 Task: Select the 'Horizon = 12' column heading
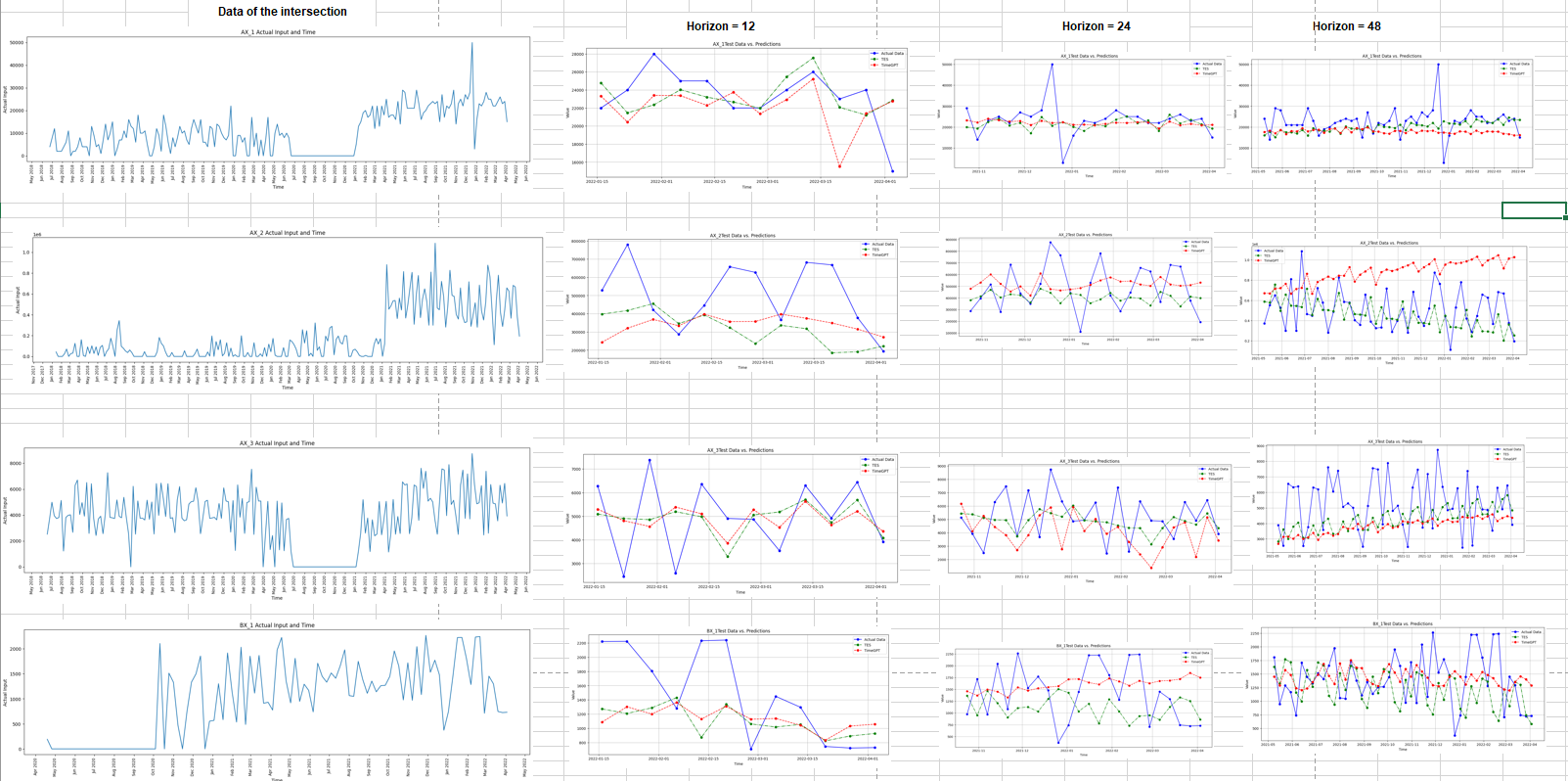(721, 26)
